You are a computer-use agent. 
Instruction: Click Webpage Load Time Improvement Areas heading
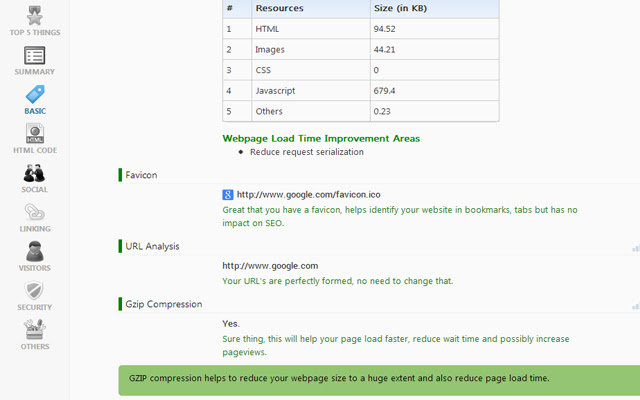[321, 138]
